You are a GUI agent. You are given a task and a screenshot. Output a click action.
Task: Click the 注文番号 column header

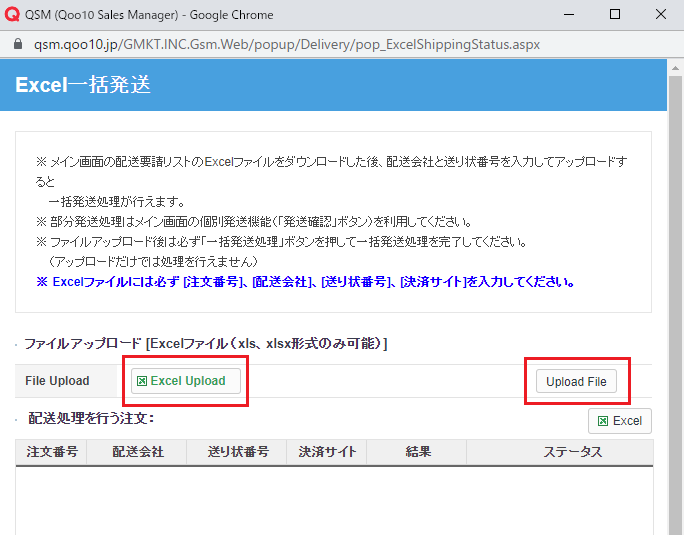(51, 452)
